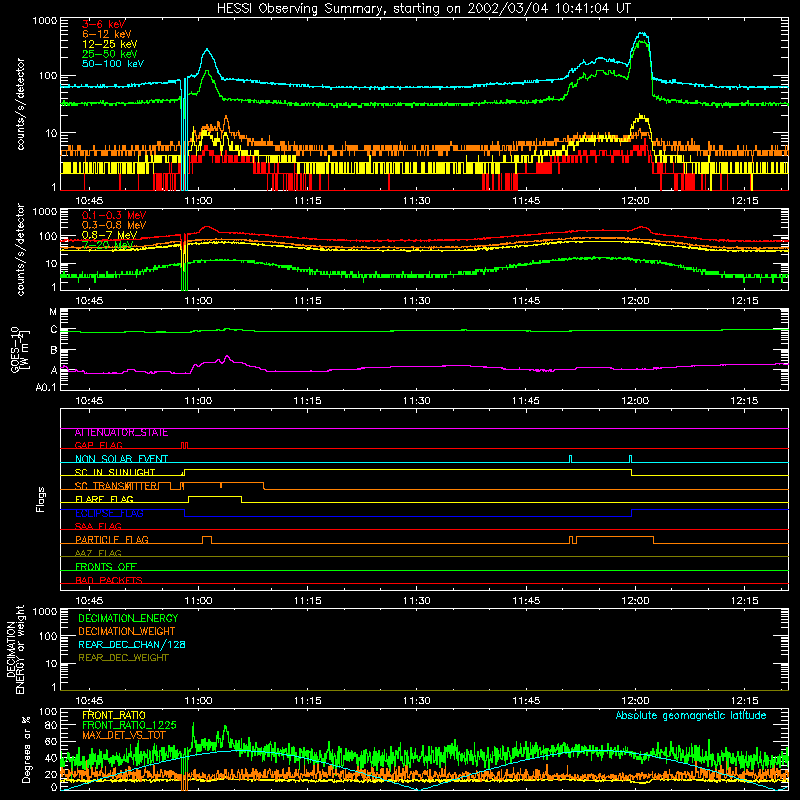
Task: Select the MAX_DET_VS_TOT legend label
Action: pos(124,735)
